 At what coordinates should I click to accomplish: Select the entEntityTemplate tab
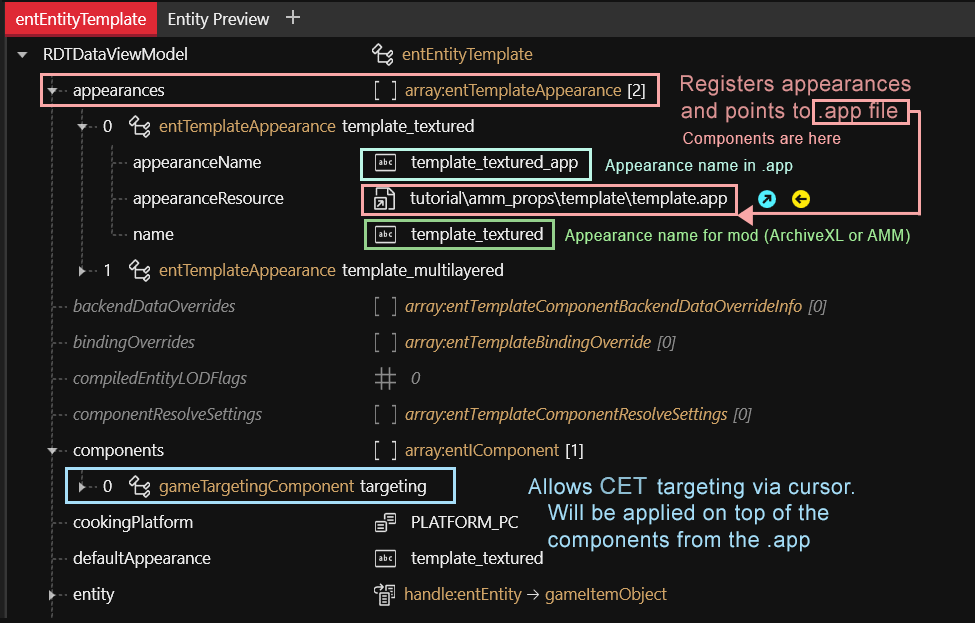point(78,19)
